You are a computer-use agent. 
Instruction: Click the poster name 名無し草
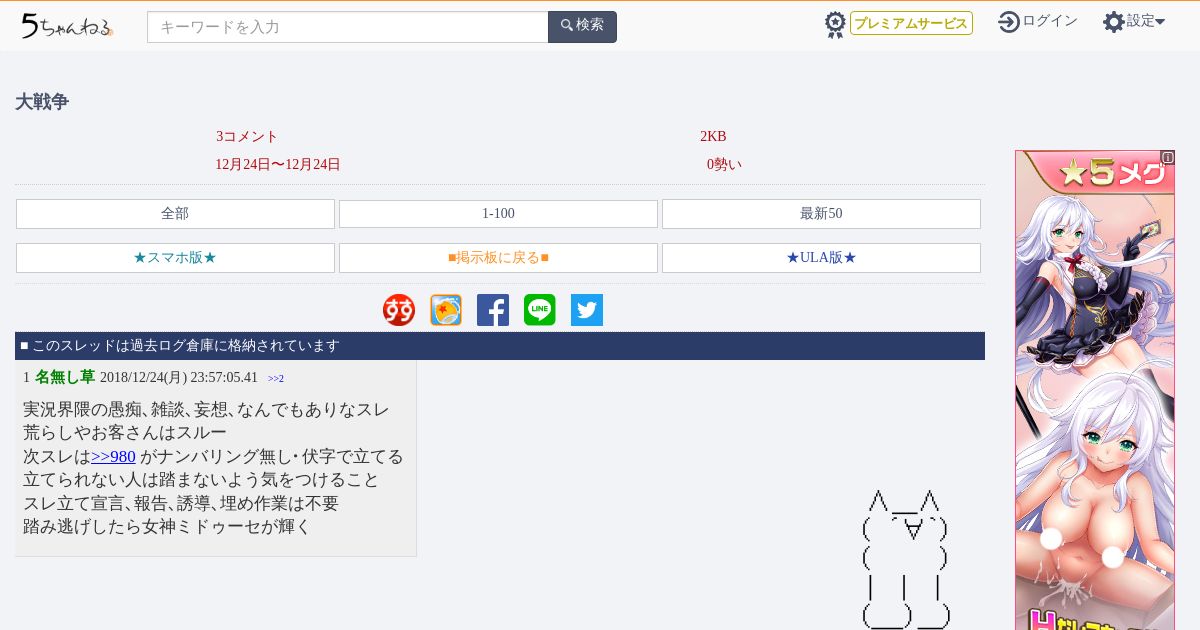tap(65, 377)
